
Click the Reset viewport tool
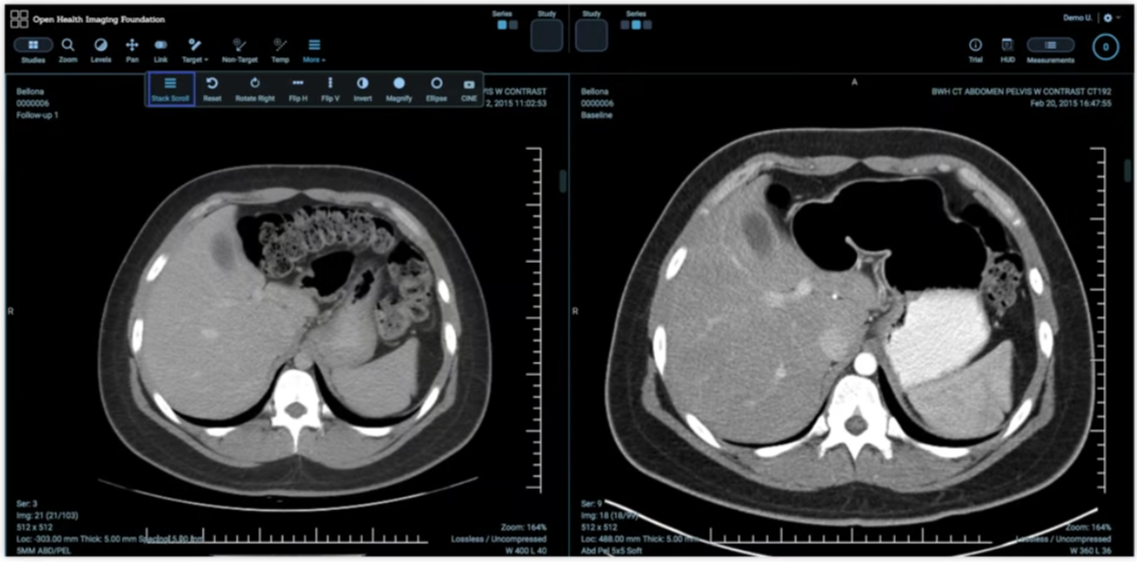(x=212, y=89)
